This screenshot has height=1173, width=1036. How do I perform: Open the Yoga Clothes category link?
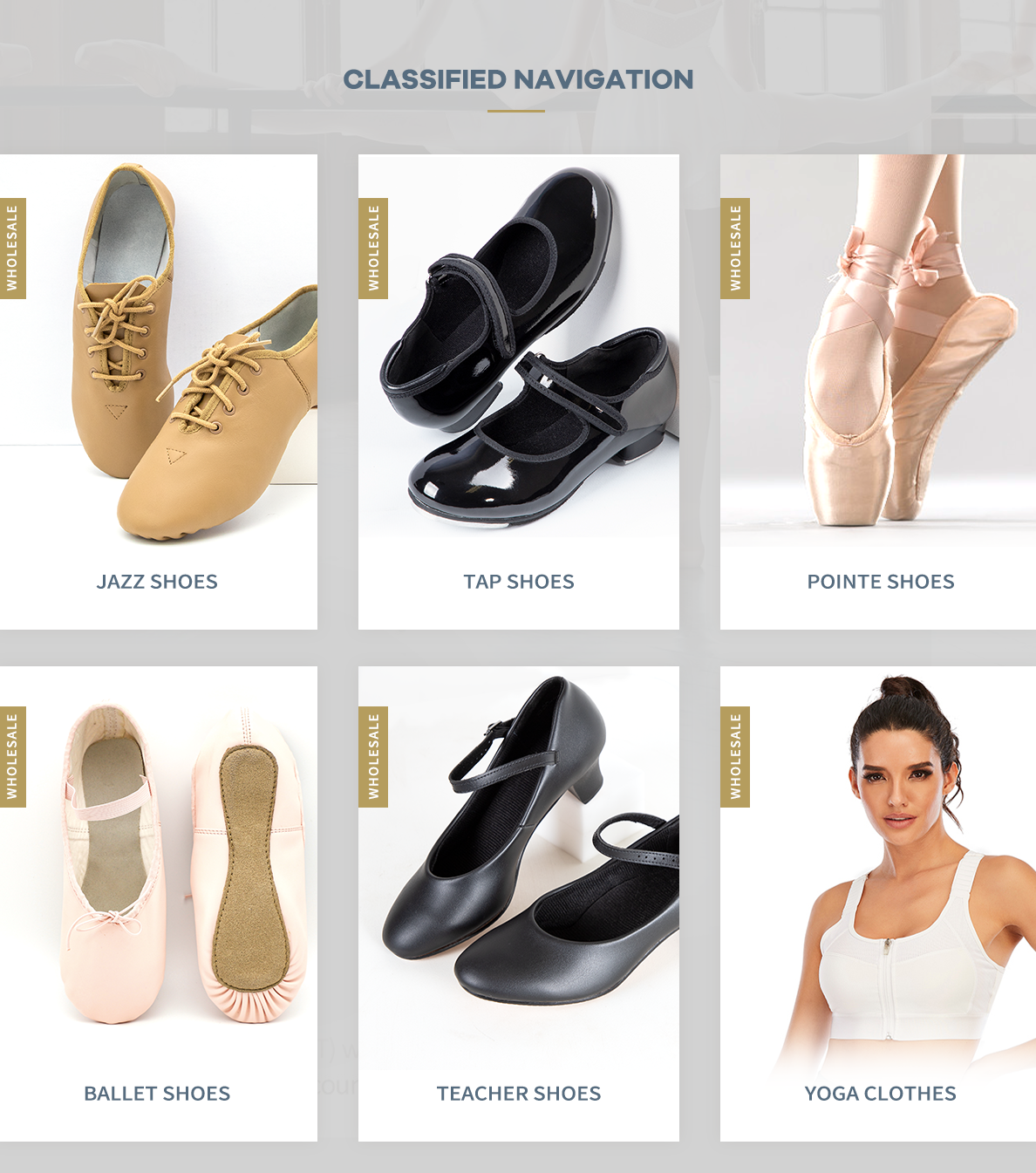(881, 1094)
